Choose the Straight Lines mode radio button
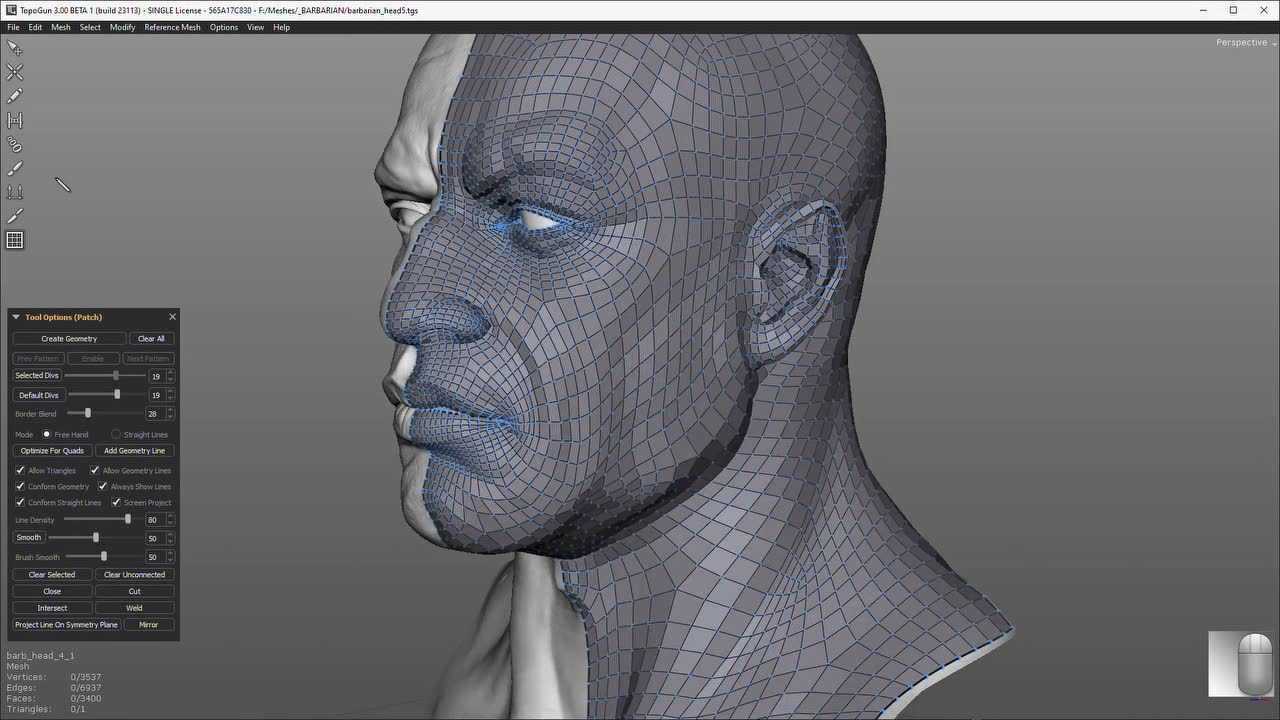 pyautogui.click(x=116, y=435)
